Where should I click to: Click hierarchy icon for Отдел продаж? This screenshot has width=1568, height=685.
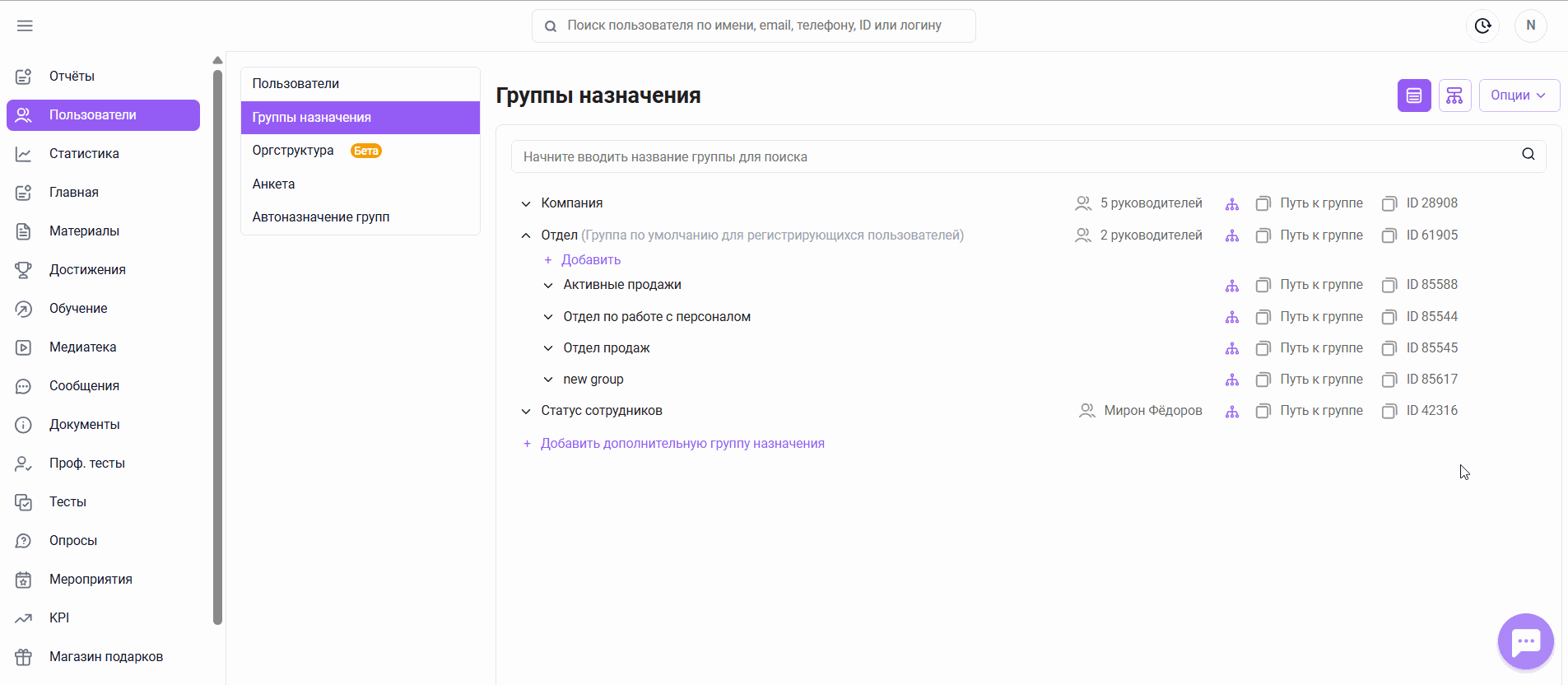click(1232, 348)
